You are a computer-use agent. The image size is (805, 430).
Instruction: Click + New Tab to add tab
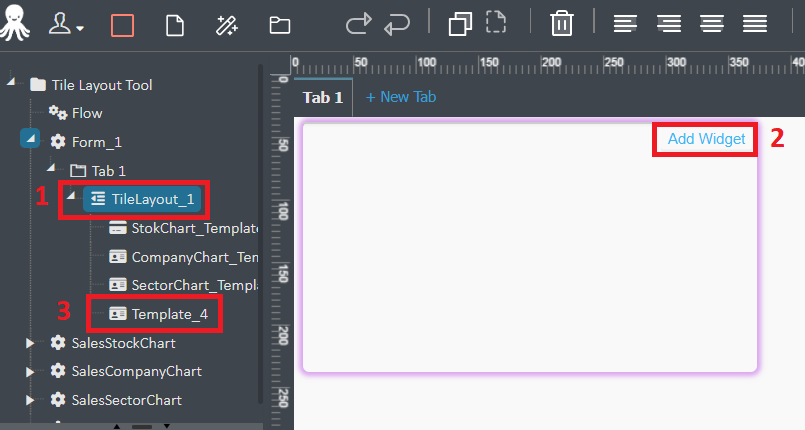click(x=401, y=97)
